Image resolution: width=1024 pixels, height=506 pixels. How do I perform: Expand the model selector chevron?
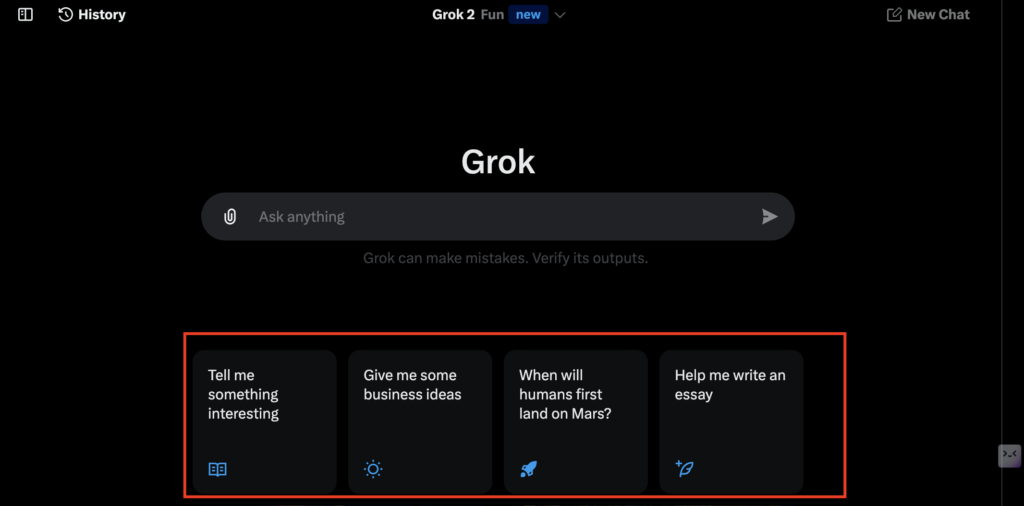[560, 15]
